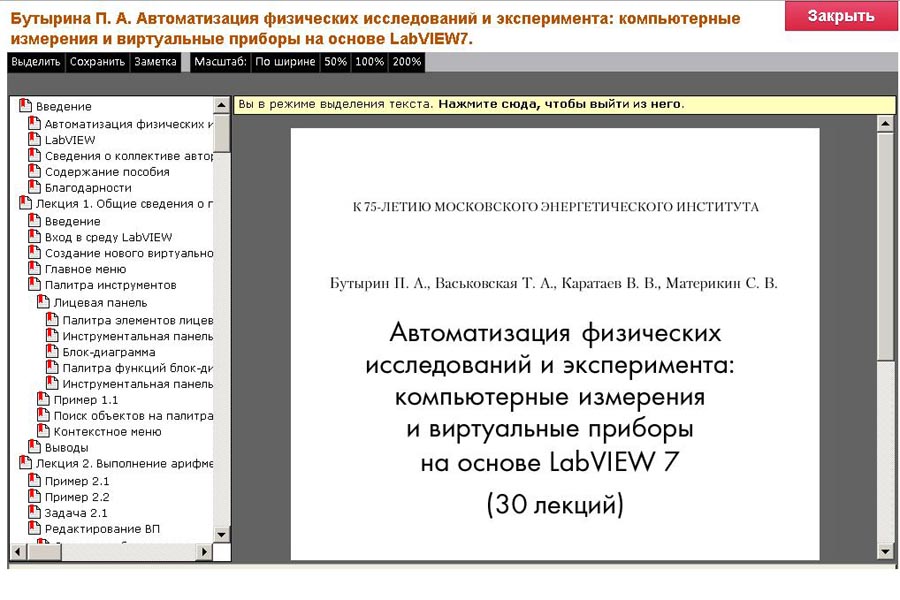Click the bookmark icon beside Выводы
The height and width of the screenshot is (600, 900).
[36, 448]
